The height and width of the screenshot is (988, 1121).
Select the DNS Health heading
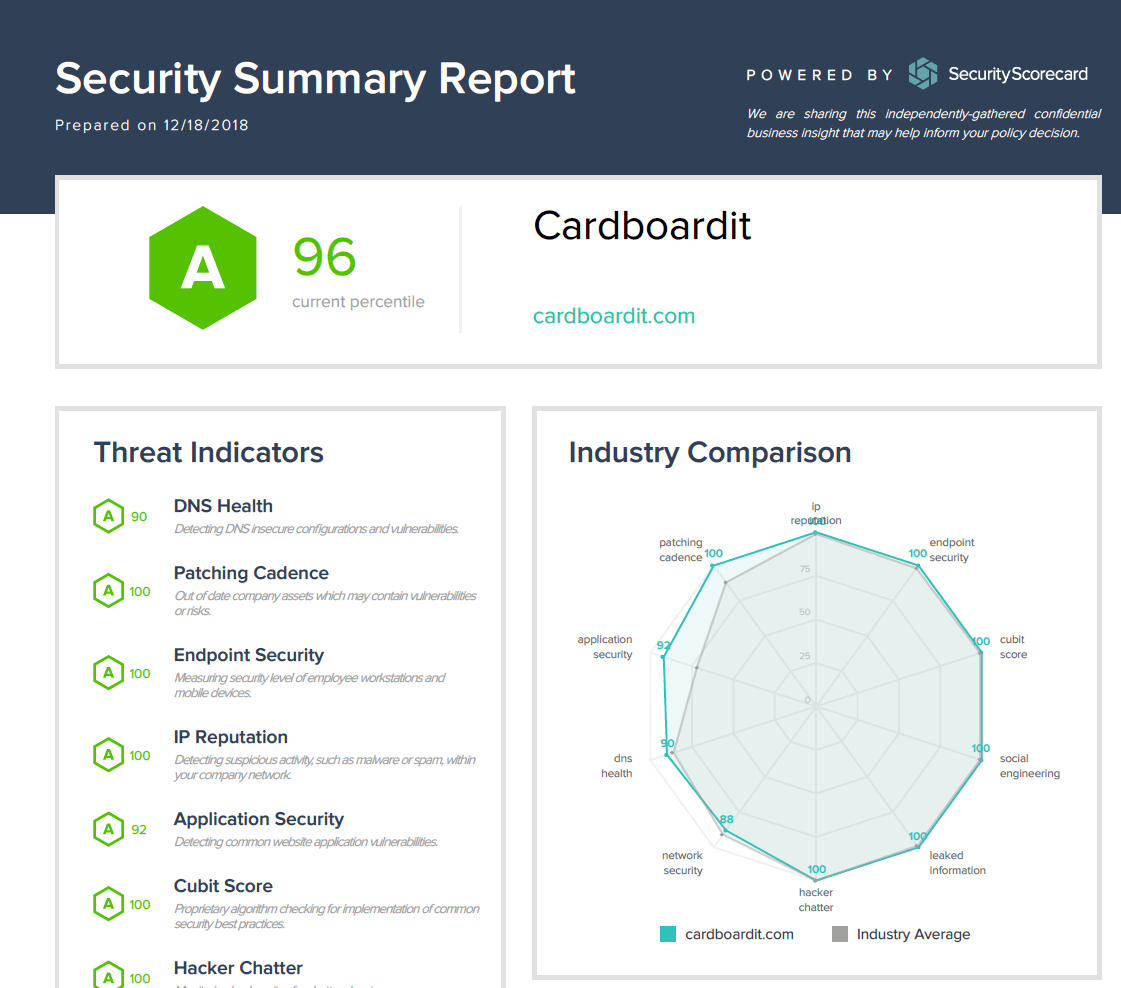[223, 506]
